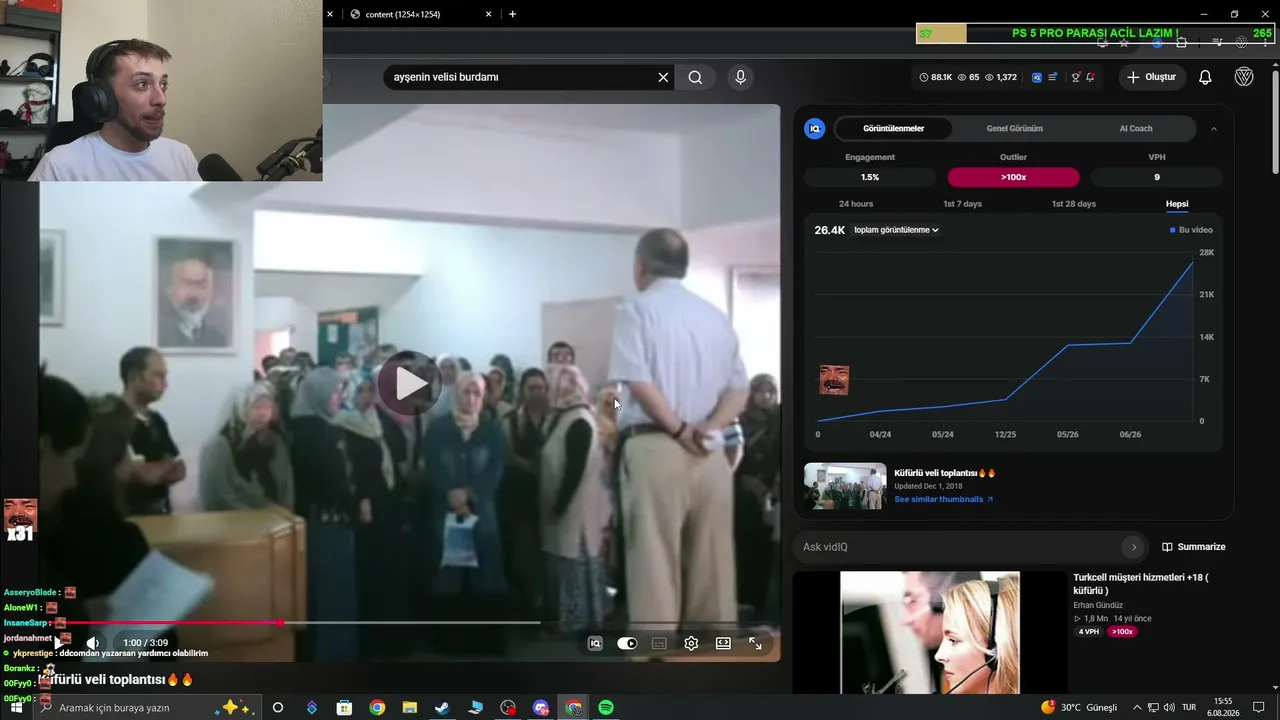Image resolution: width=1280 pixels, height=720 pixels.
Task: Clear the YouTube search box text
Action: coord(663,77)
